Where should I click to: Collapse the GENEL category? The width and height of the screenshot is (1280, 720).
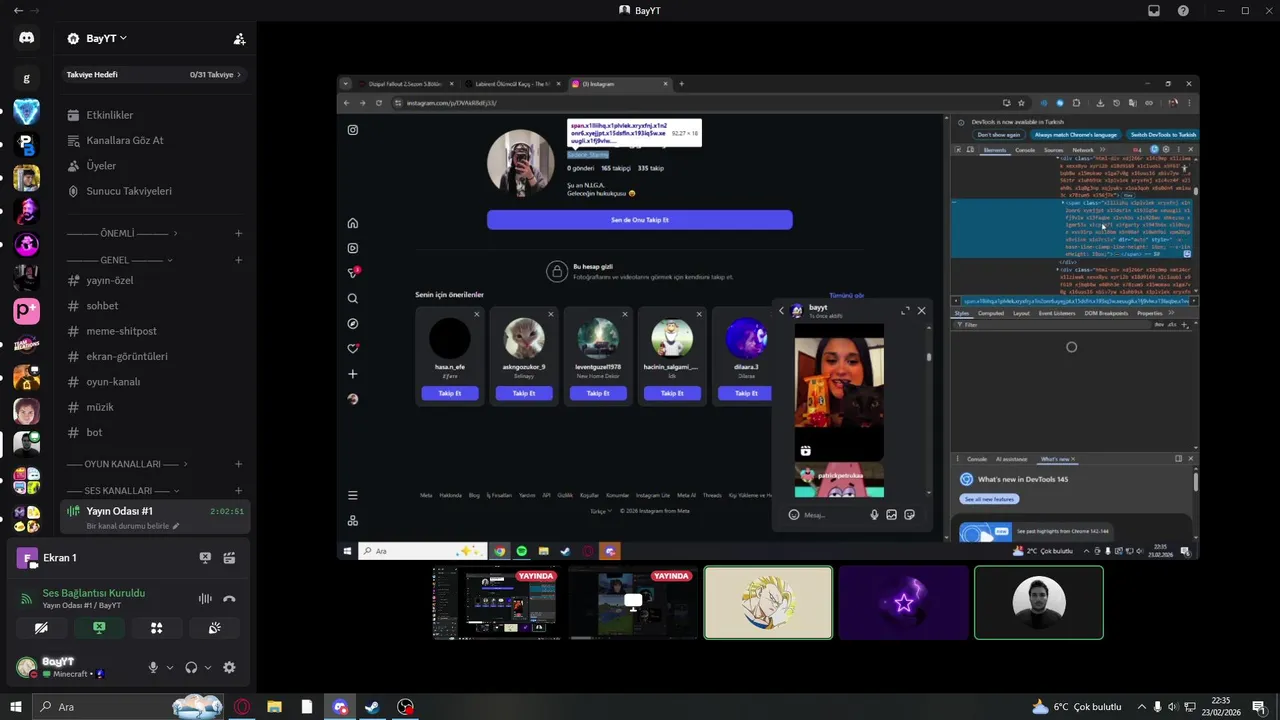[x=120, y=260]
